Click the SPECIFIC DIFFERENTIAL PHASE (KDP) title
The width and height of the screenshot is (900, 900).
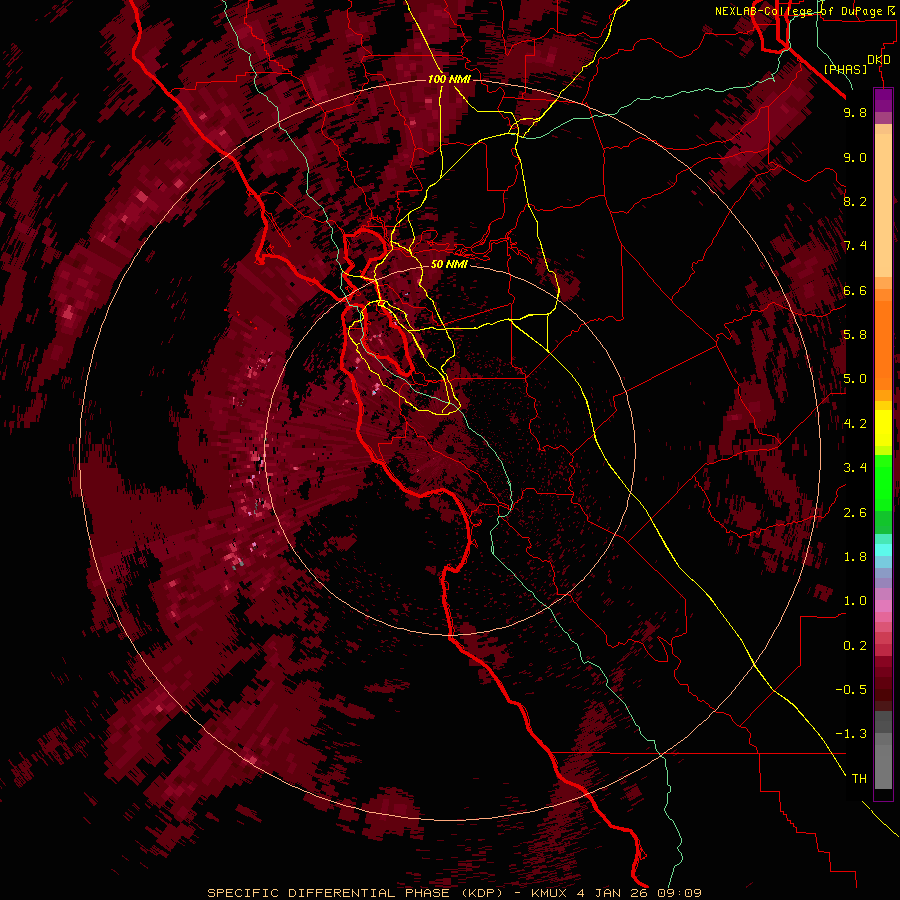point(355,893)
